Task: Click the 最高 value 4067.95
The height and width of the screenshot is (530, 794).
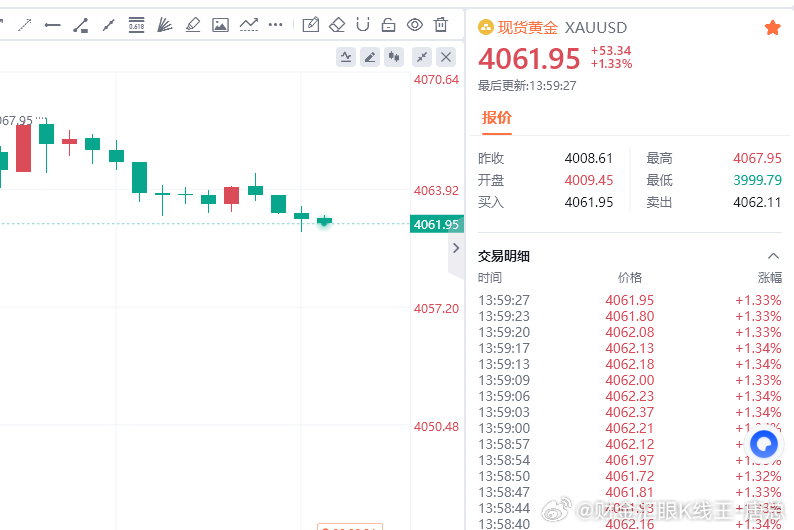Action: pos(757,158)
